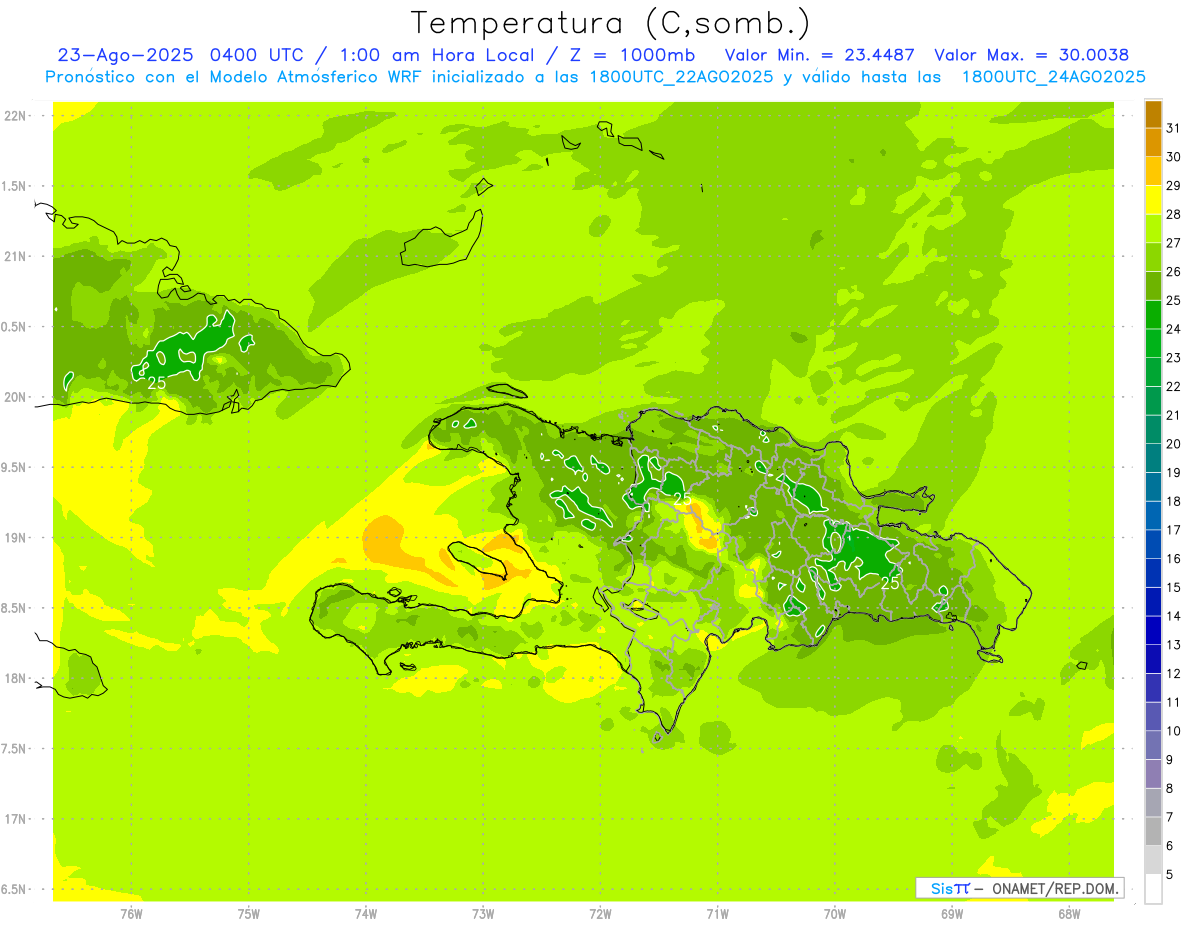
Task: Click the '31' value on the color scale
Action: (1174, 128)
